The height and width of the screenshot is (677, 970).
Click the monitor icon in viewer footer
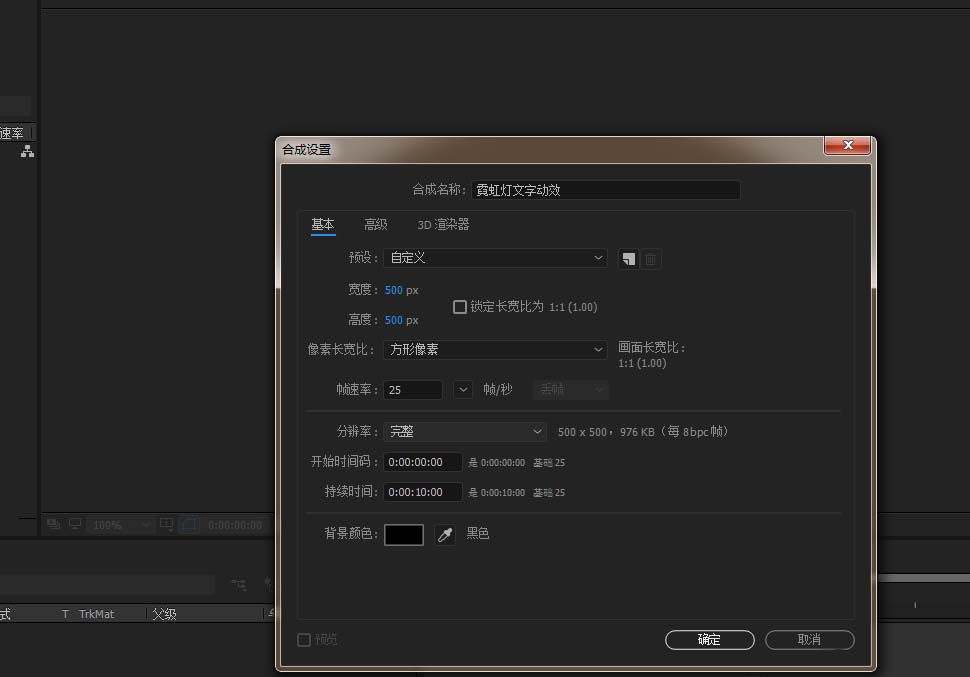(75, 524)
